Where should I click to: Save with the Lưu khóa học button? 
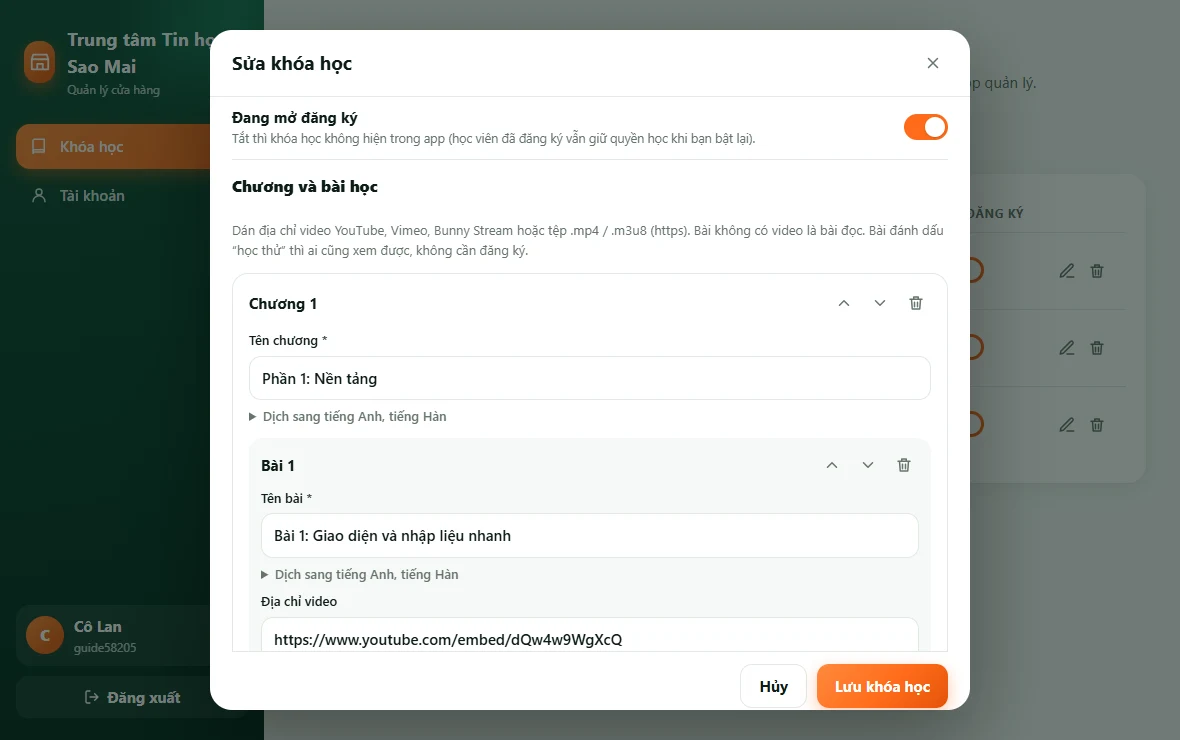coord(882,687)
